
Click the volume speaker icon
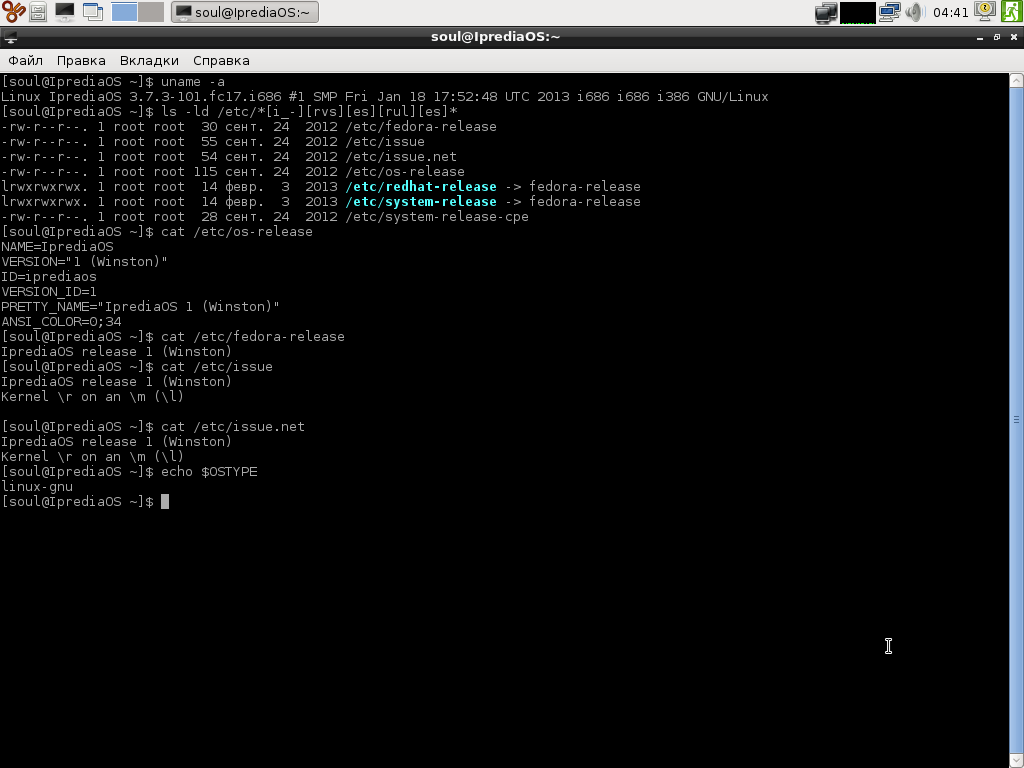(916, 12)
